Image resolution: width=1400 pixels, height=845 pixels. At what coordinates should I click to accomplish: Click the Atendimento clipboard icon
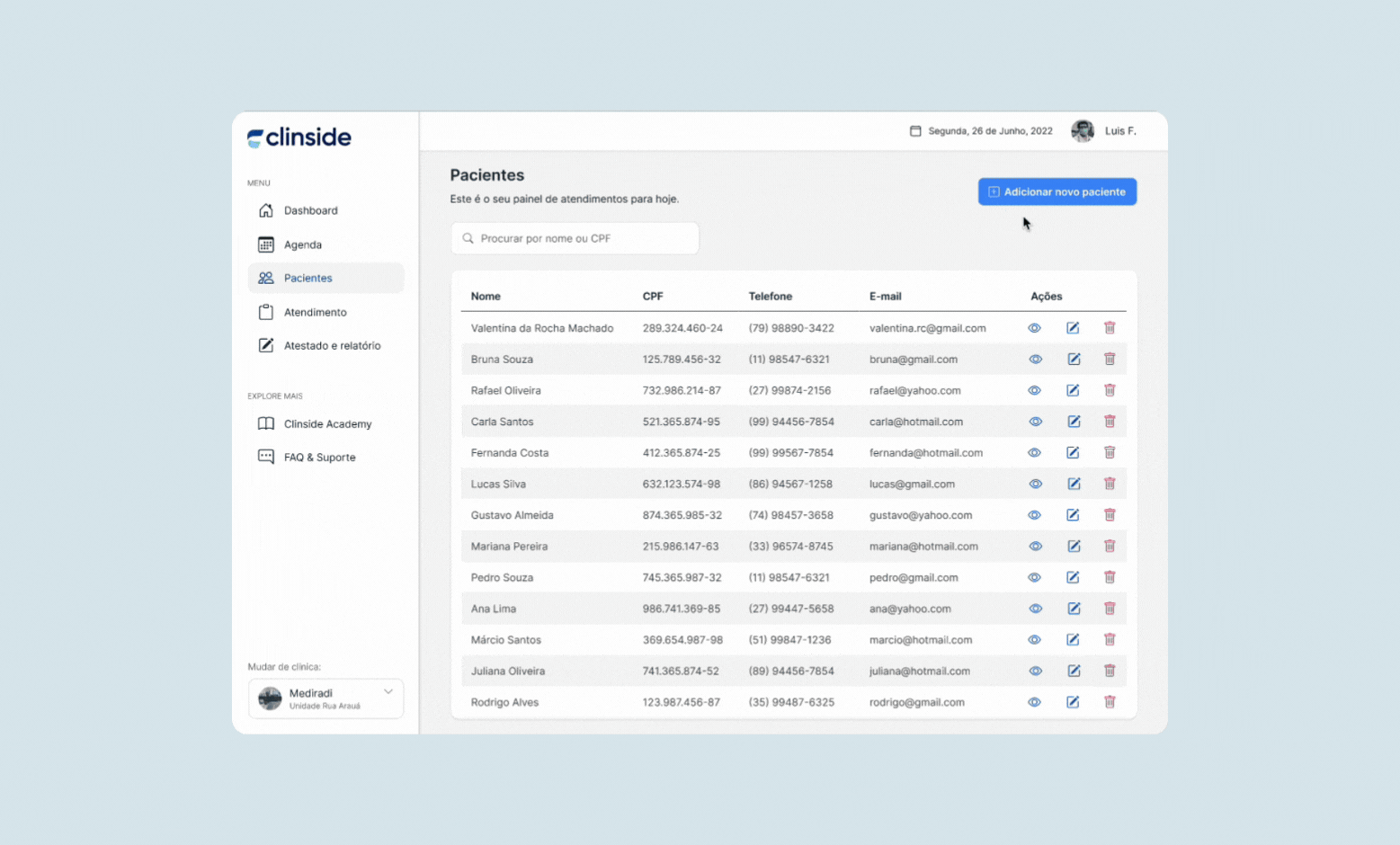(265, 312)
